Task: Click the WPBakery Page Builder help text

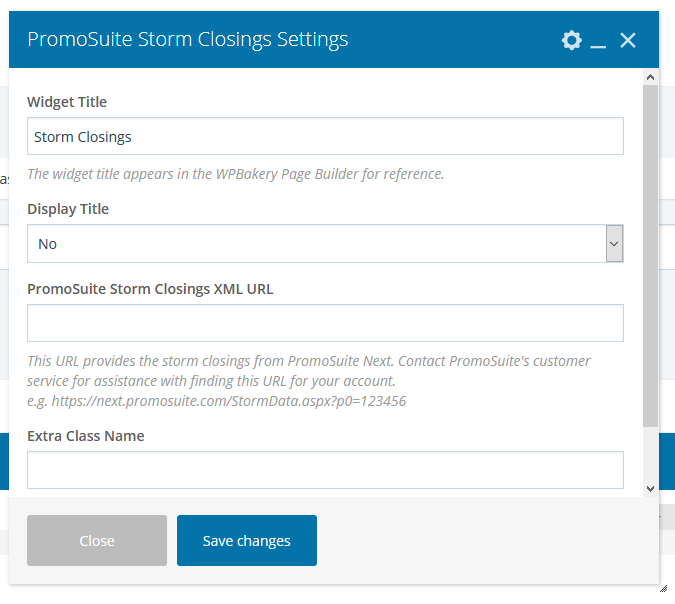Action: tap(235, 174)
